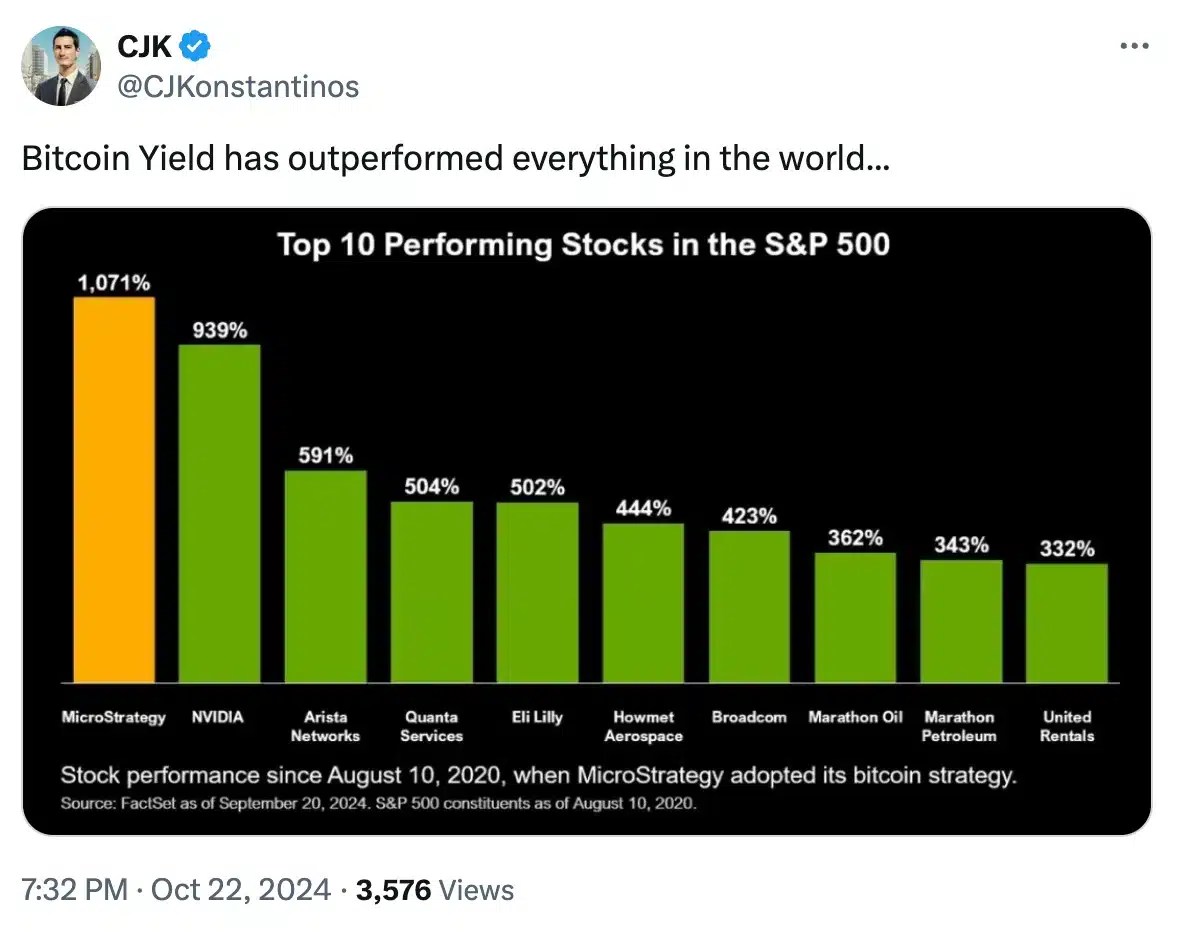This screenshot has width=1180, height=932.
Task: Click the 939% value label
Action: tap(219, 329)
